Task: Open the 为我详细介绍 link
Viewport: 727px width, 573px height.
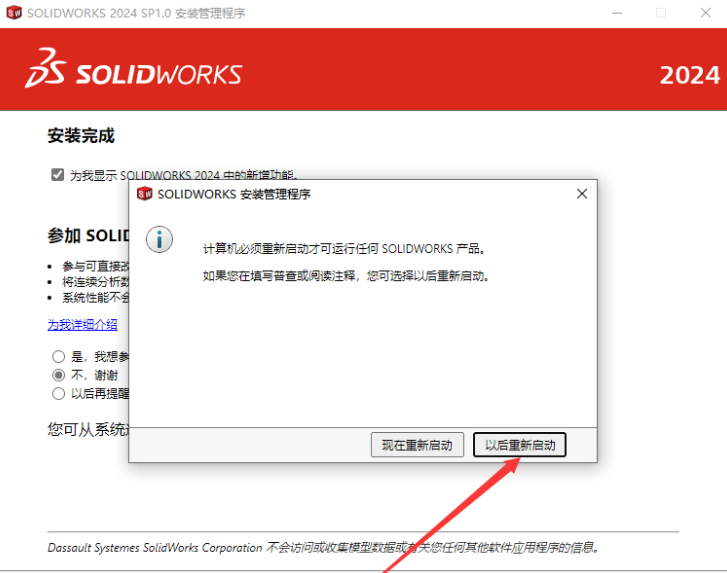Action: coord(82,324)
